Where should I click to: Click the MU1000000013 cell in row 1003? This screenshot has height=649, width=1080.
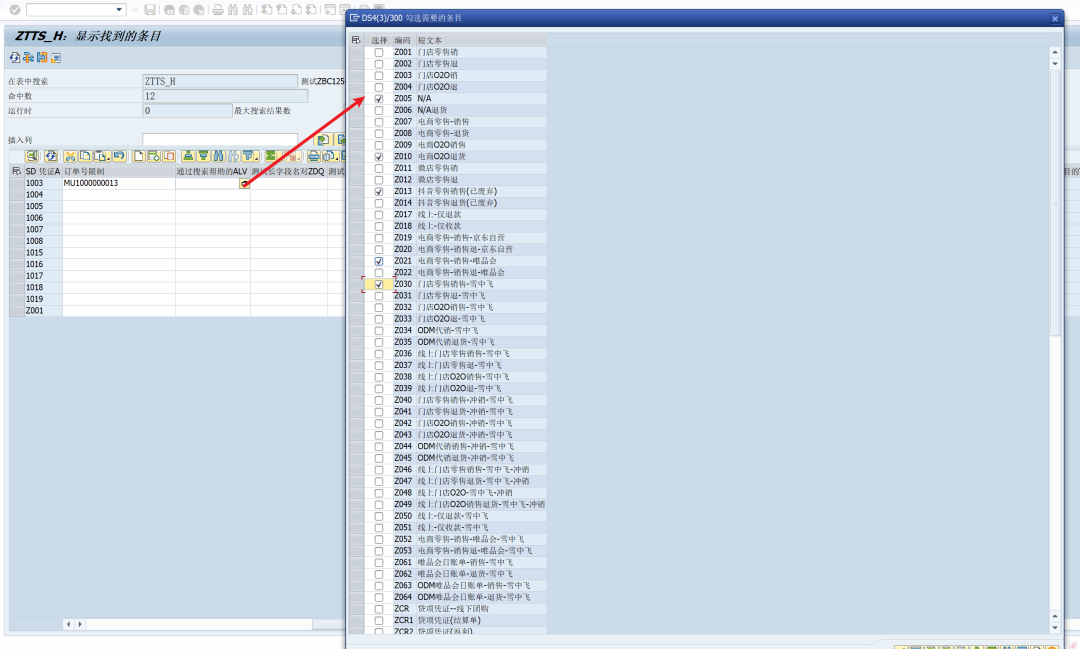tap(118, 183)
